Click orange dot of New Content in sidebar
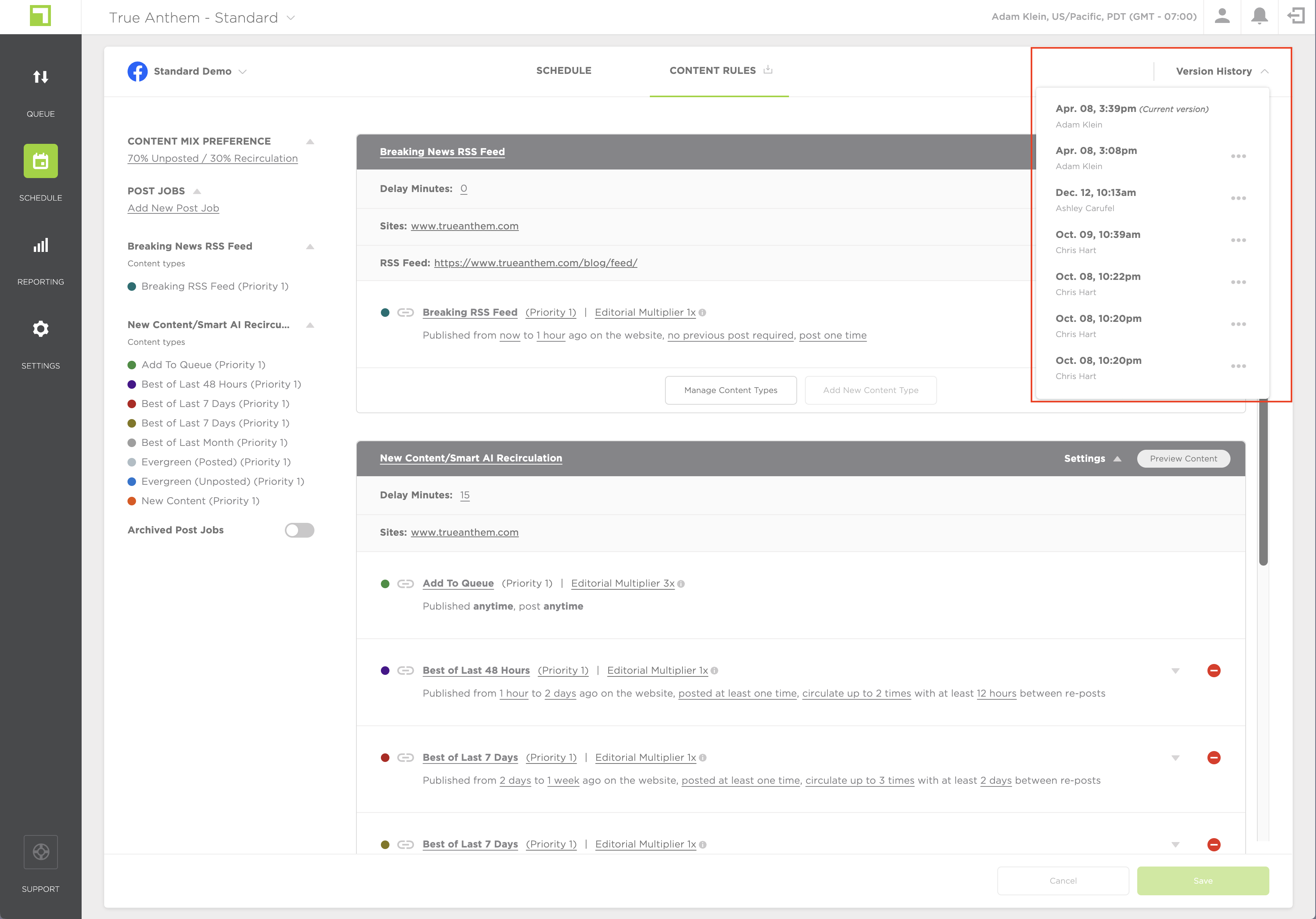 tap(132, 501)
